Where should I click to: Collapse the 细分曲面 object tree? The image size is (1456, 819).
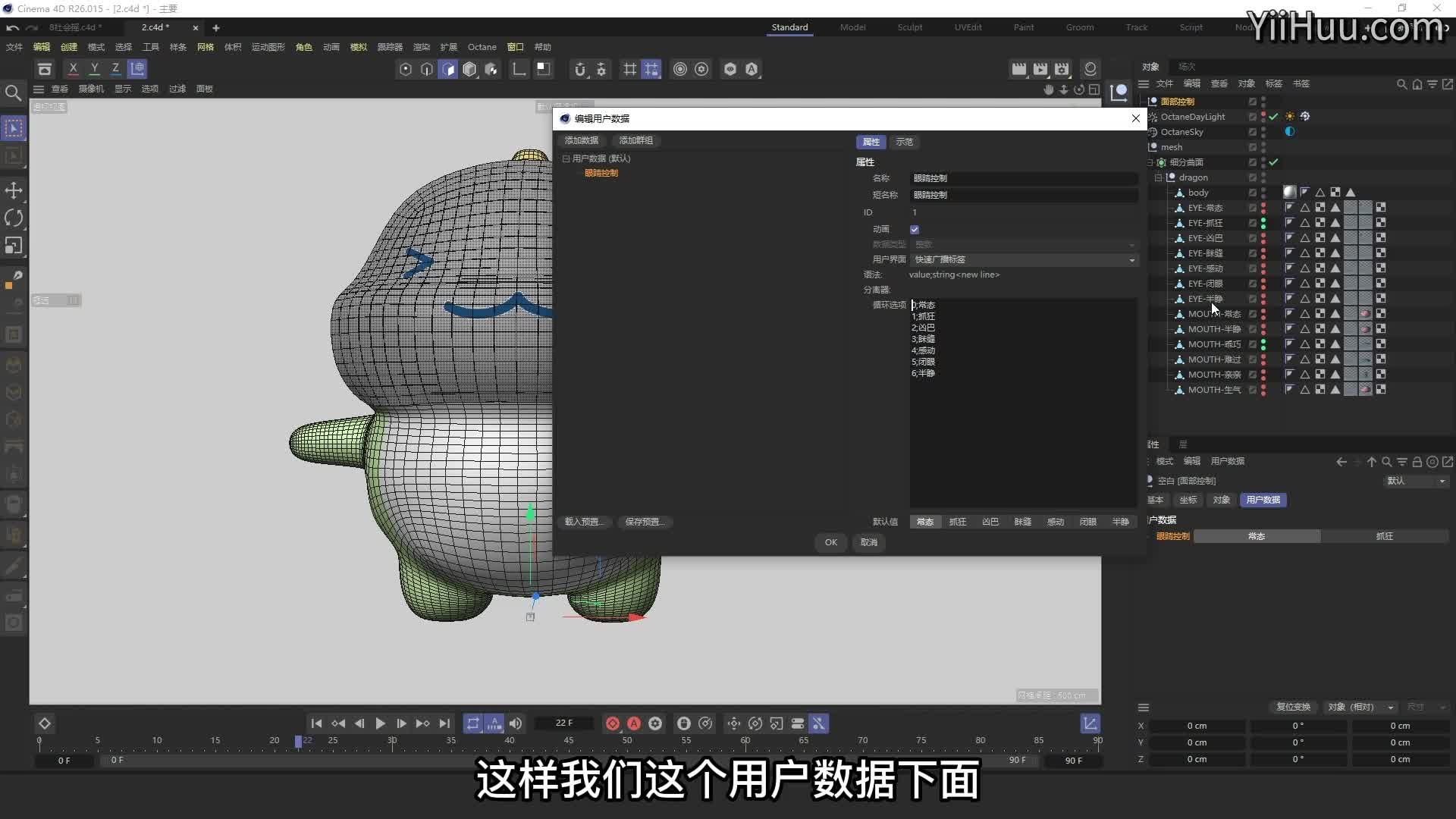pos(1150,162)
